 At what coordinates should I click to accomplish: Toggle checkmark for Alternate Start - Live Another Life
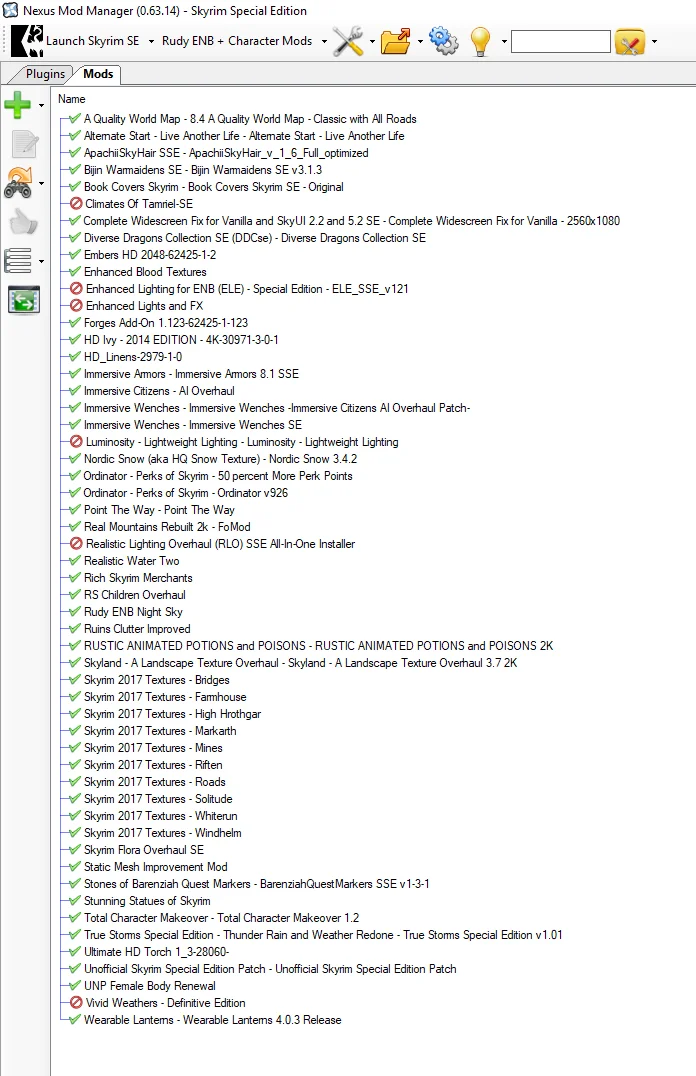[76, 135]
